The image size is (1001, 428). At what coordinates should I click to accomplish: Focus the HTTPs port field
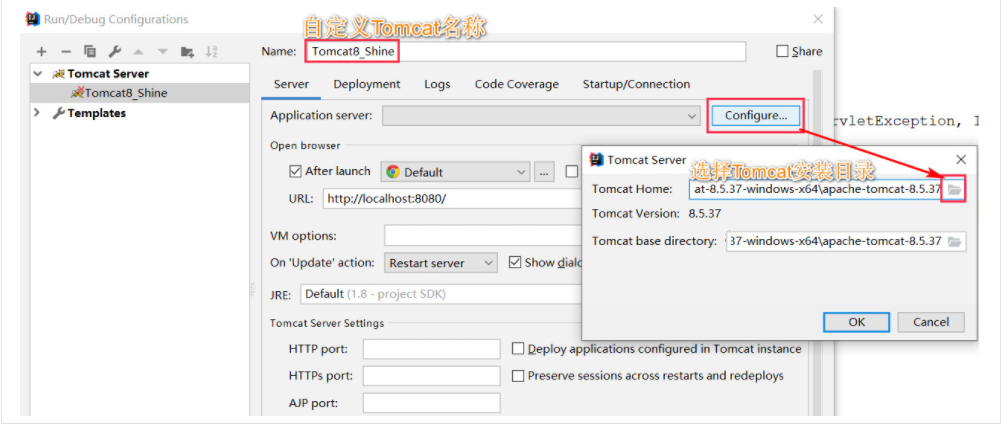coord(432,376)
